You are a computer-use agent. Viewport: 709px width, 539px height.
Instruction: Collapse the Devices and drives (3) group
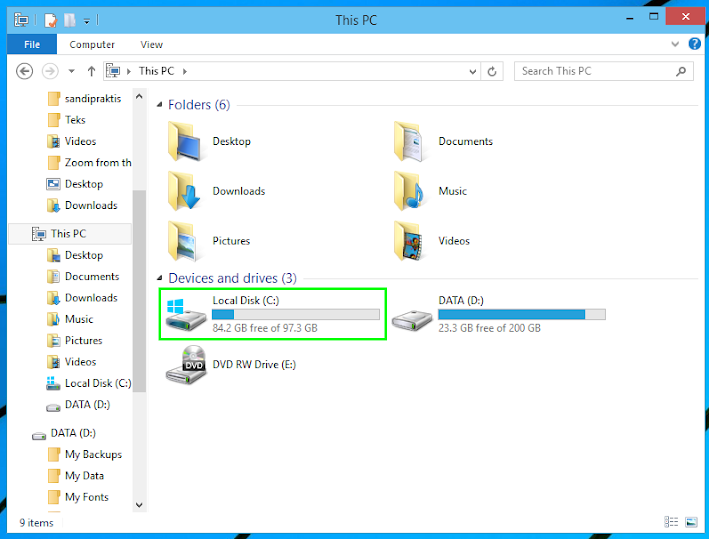point(159,278)
